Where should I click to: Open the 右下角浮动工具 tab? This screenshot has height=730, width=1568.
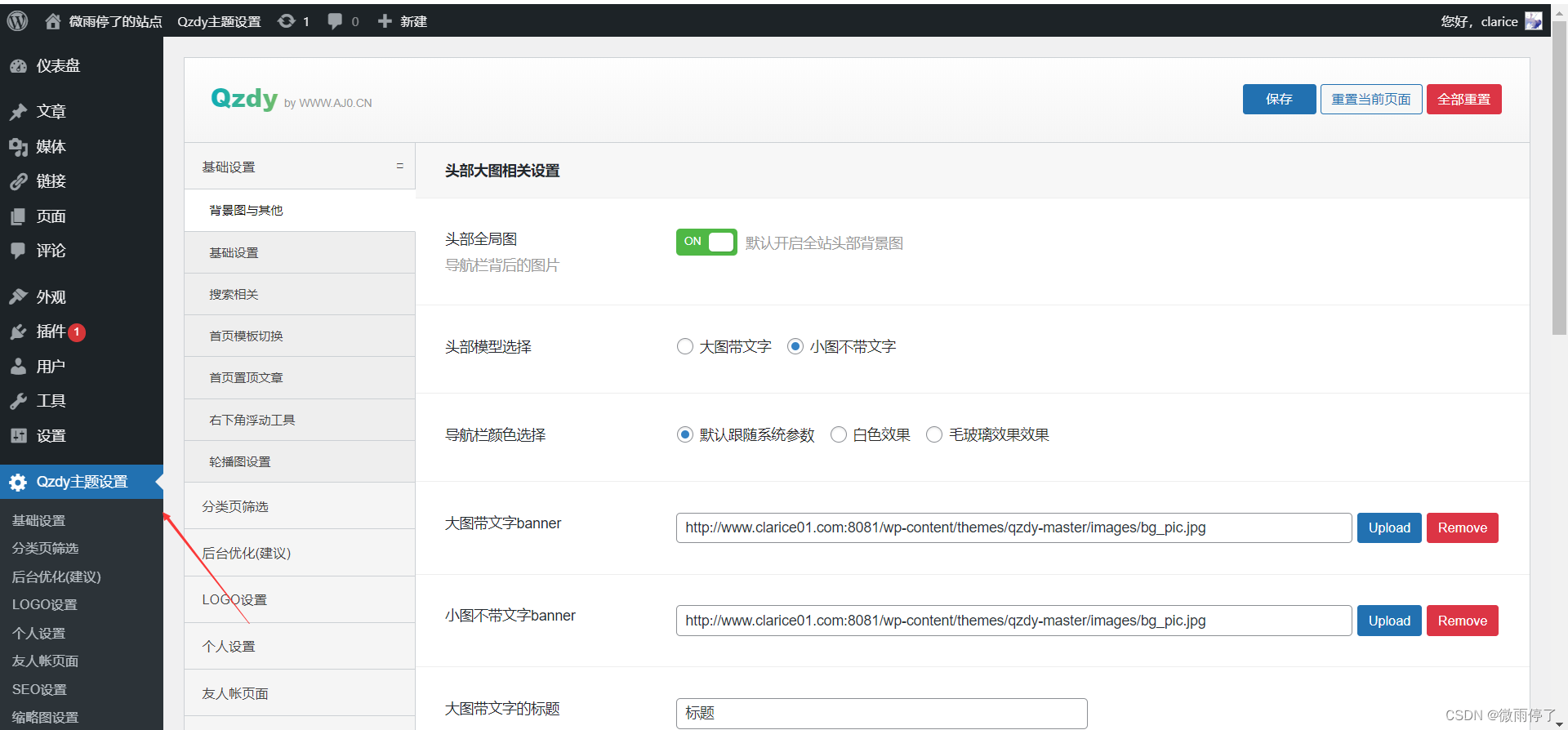tap(300, 420)
